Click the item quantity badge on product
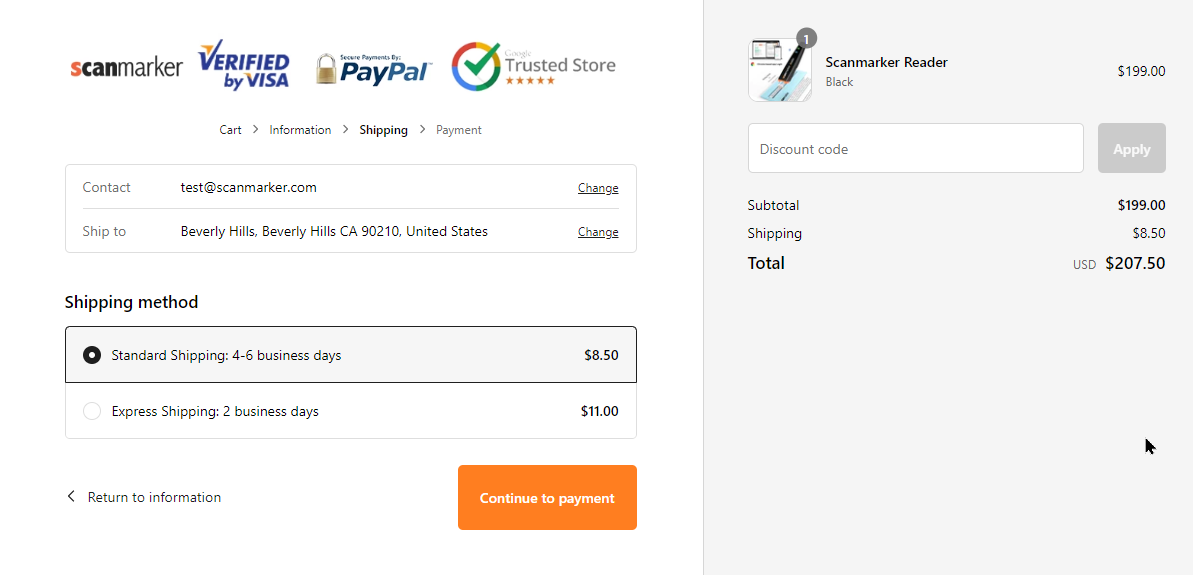Viewport: 1193px width, 575px height. (x=806, y=38)
